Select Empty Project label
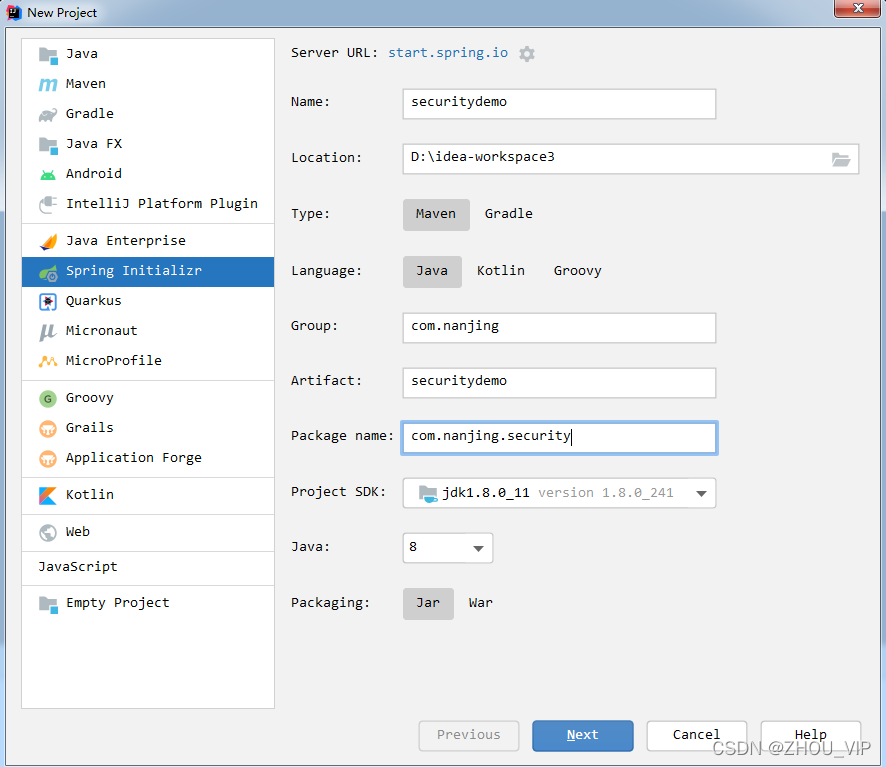This screenshot has height=767, width=886. pos(118,604)
